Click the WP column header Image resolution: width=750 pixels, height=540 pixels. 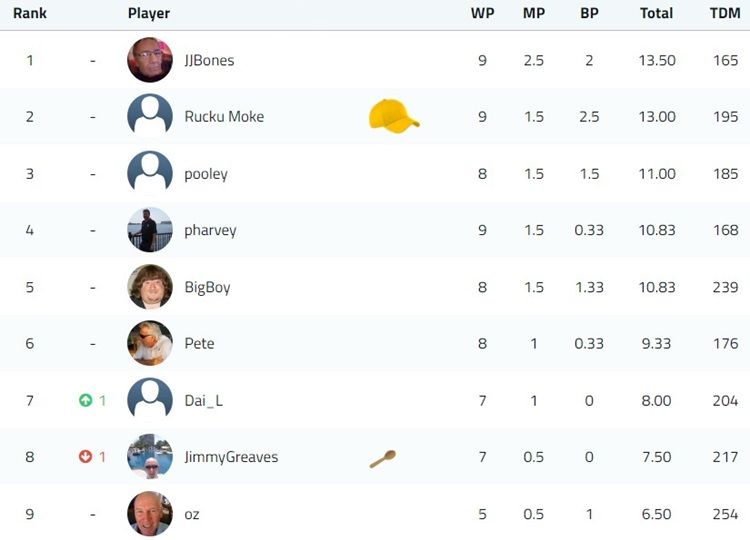(483, 13)
